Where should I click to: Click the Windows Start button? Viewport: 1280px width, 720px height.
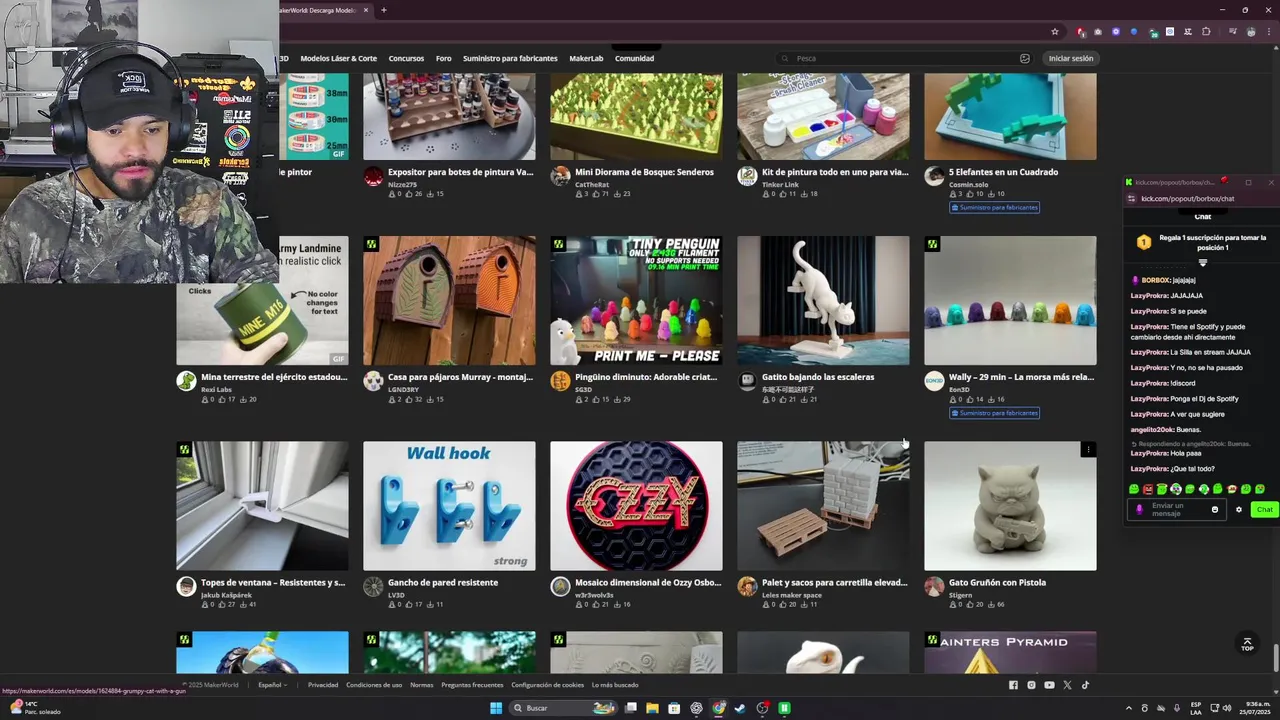pyautogui.click(x=495, y=708)
